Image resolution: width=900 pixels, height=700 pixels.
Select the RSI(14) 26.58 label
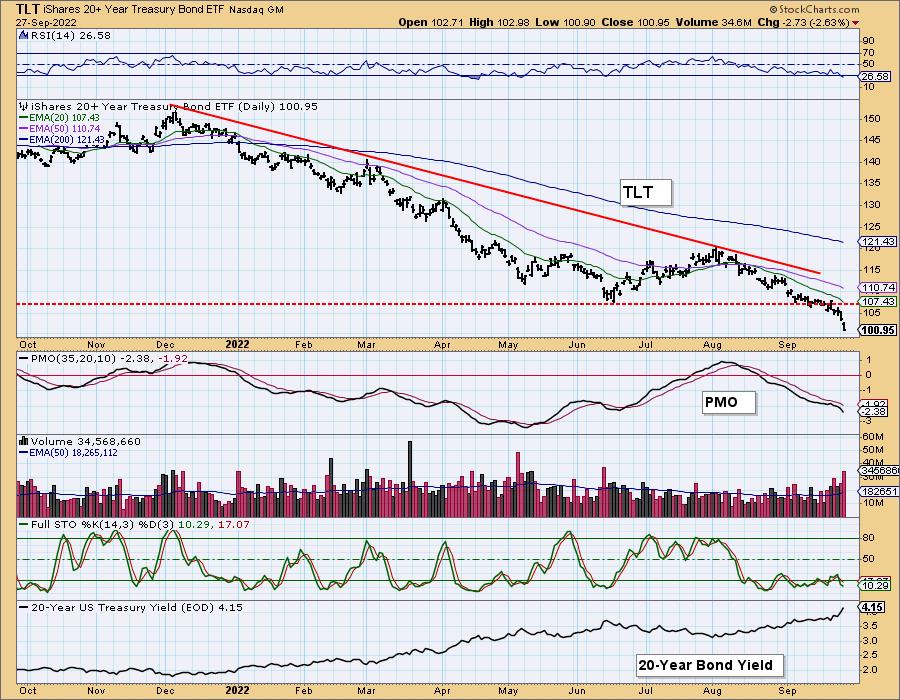click(x=69, y=36)
